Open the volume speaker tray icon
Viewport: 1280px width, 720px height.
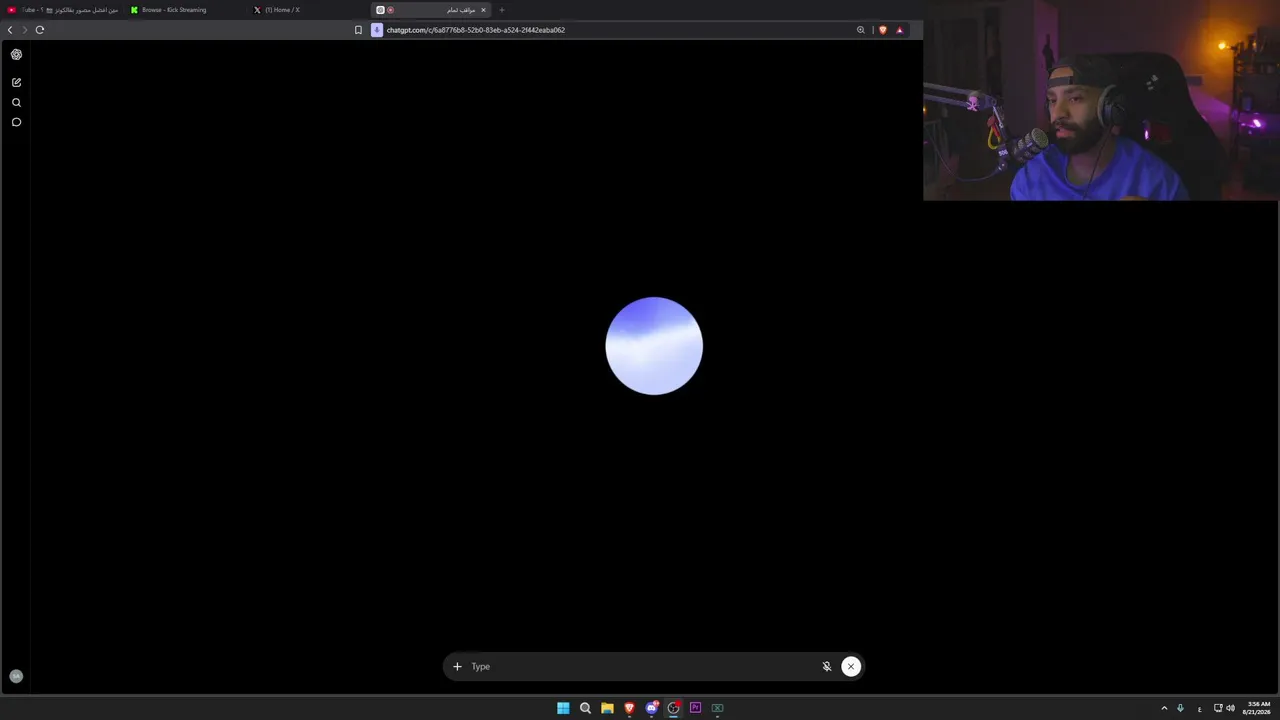[1230, 708]
